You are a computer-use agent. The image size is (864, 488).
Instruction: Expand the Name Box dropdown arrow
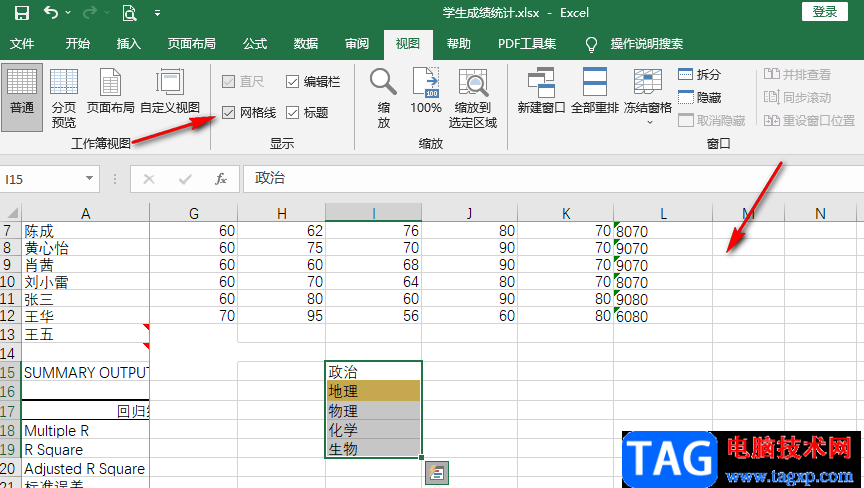(x=89, y=178)
